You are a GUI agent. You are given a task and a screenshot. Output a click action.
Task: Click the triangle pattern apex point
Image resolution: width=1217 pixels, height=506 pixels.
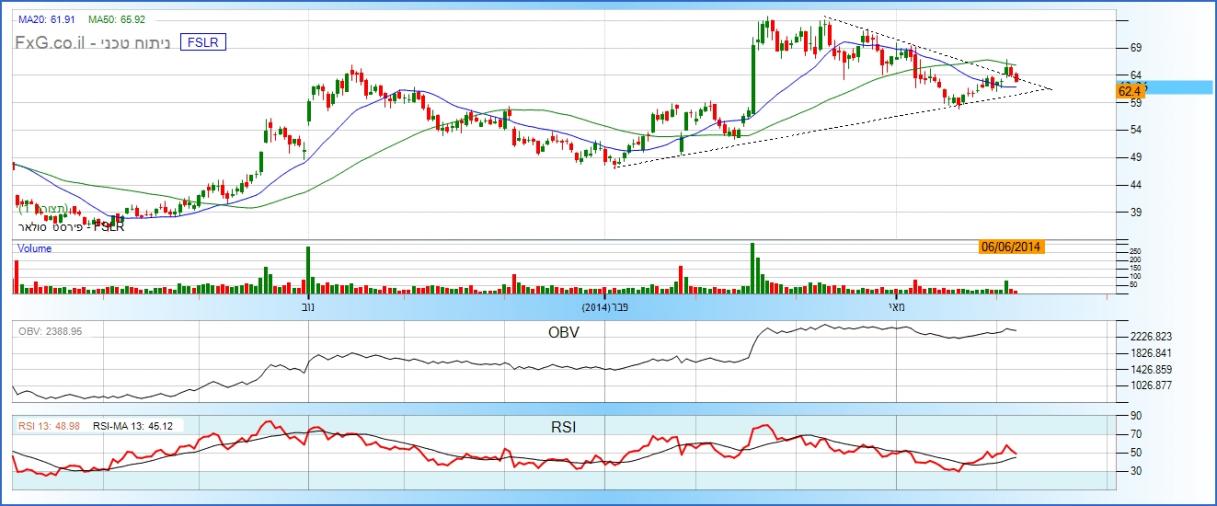coord(1052,89)
